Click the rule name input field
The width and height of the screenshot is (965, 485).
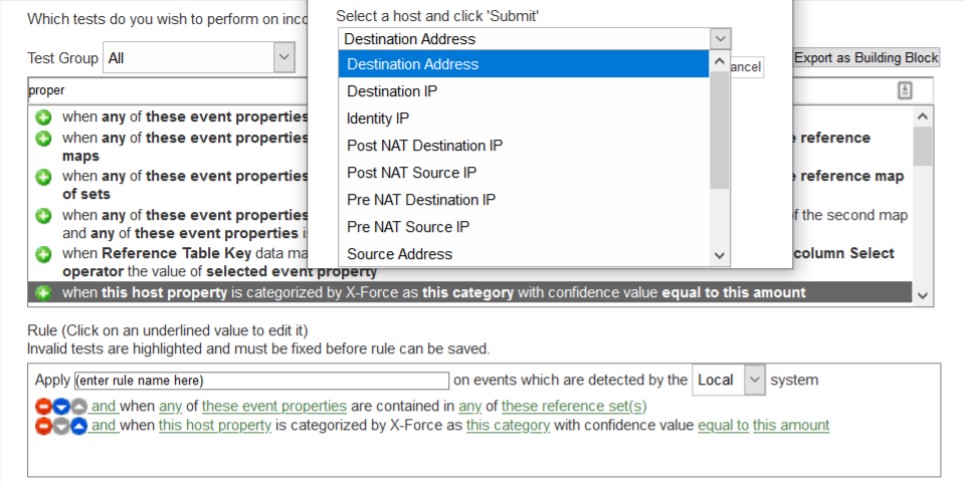[x=261, y=381]
